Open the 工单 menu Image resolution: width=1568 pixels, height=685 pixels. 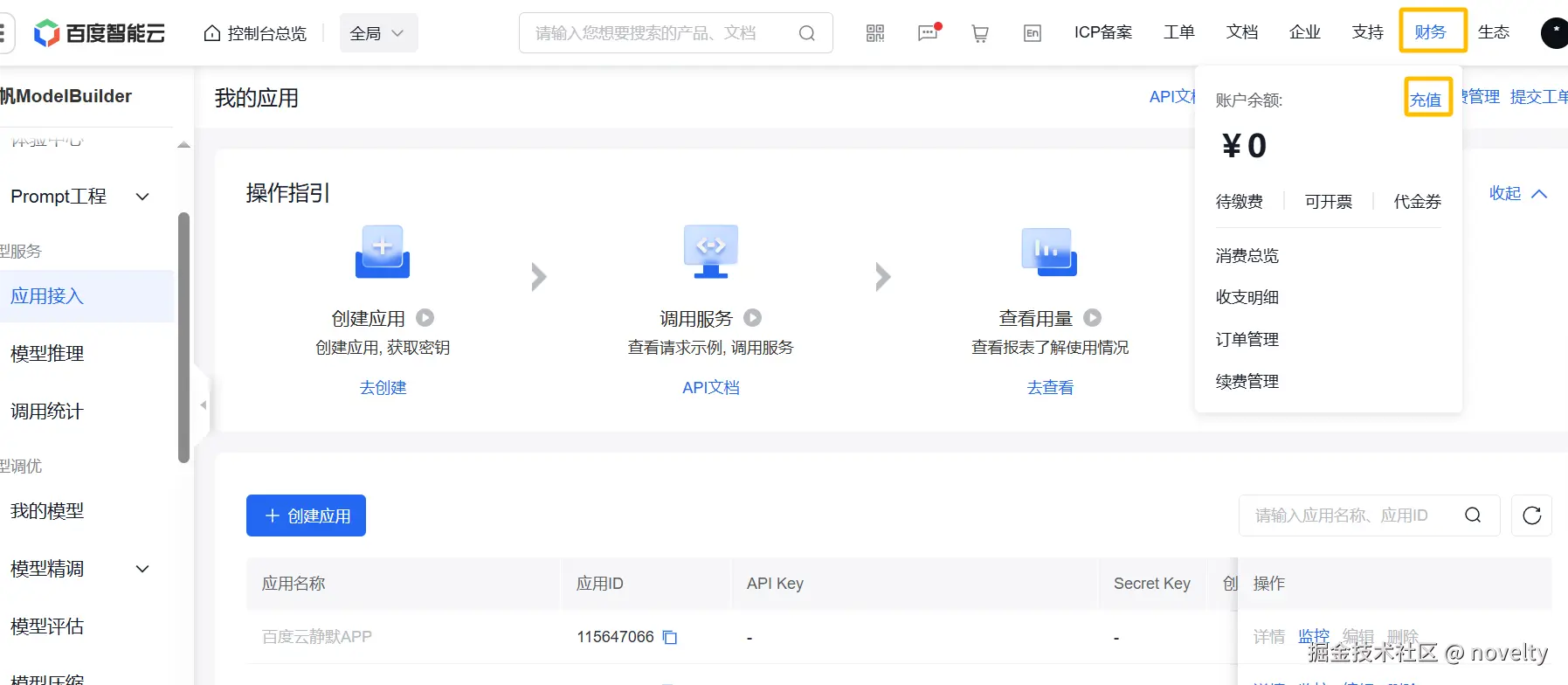click(x=1179, y=32)
